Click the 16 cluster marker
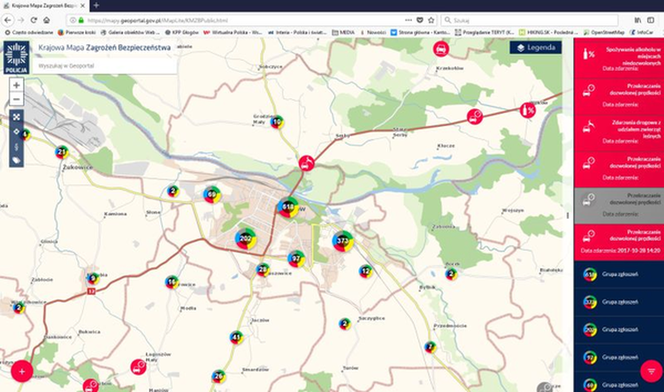The width and height of the screenshot is (664, 392). (x=172, y=282)
